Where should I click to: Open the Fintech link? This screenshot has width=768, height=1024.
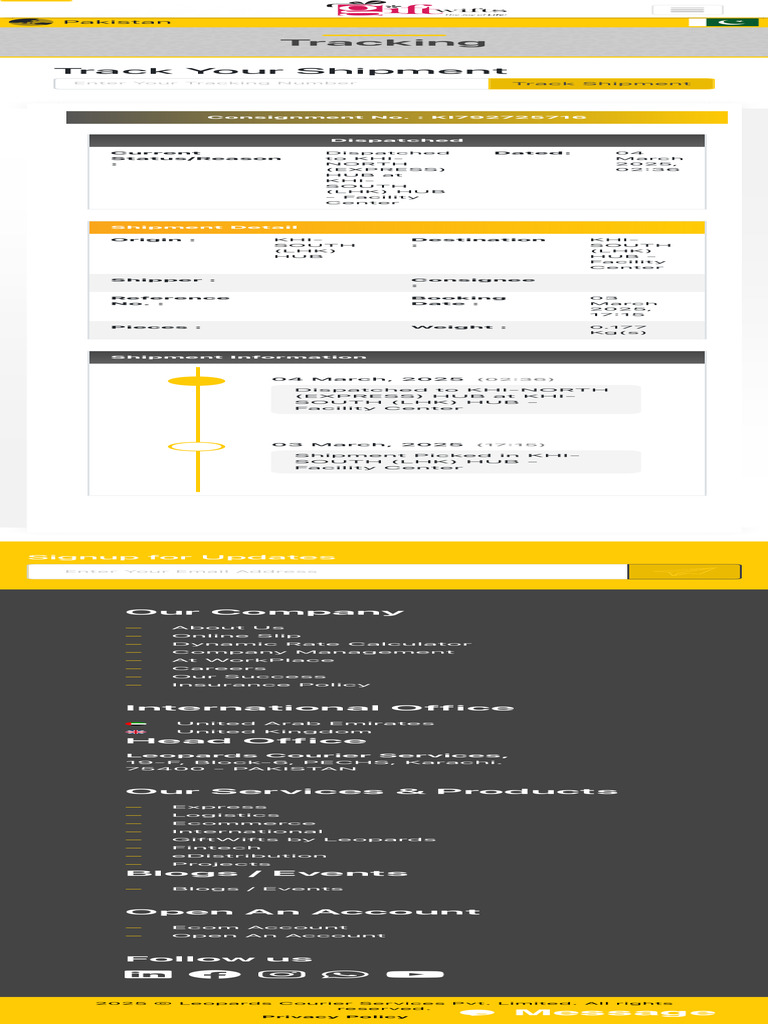(x=216, y=848)
